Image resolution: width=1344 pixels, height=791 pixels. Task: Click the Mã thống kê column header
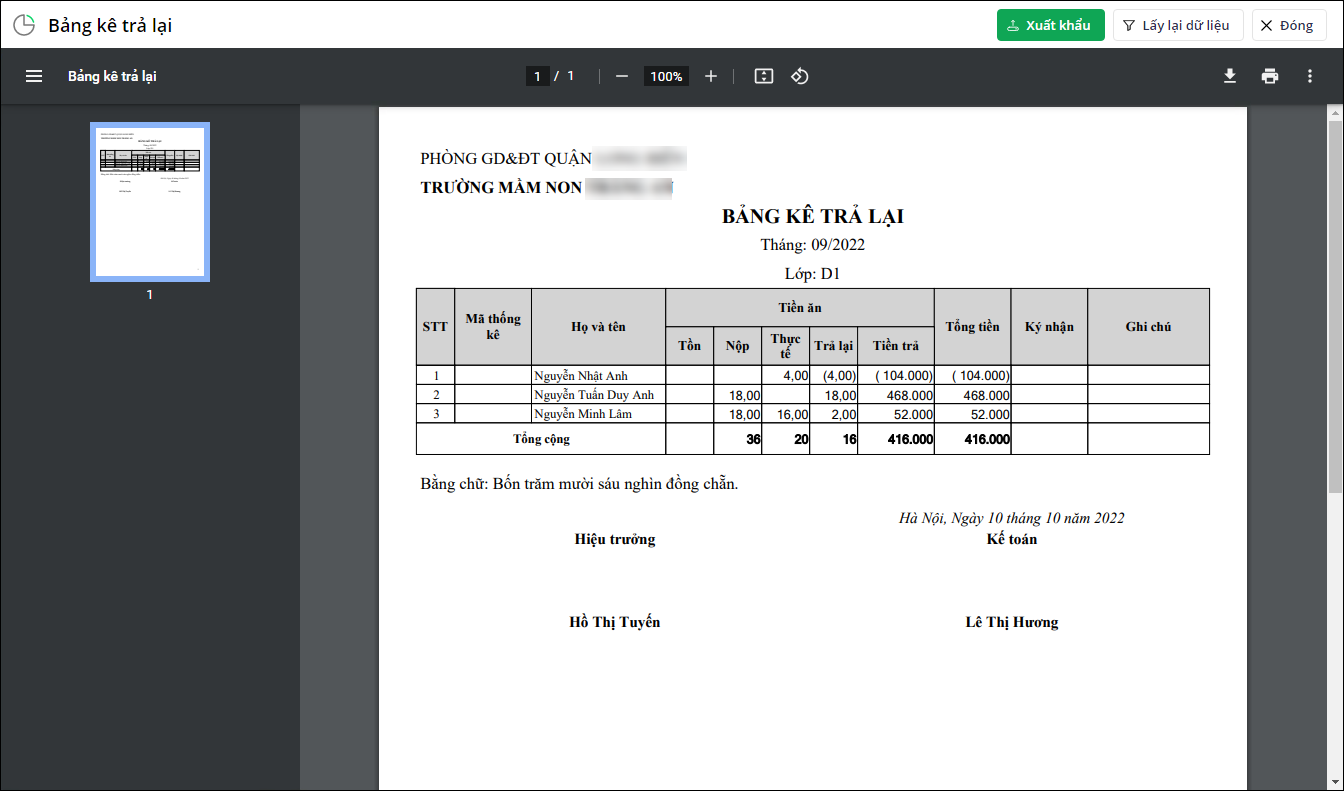[x=493, y=327]
